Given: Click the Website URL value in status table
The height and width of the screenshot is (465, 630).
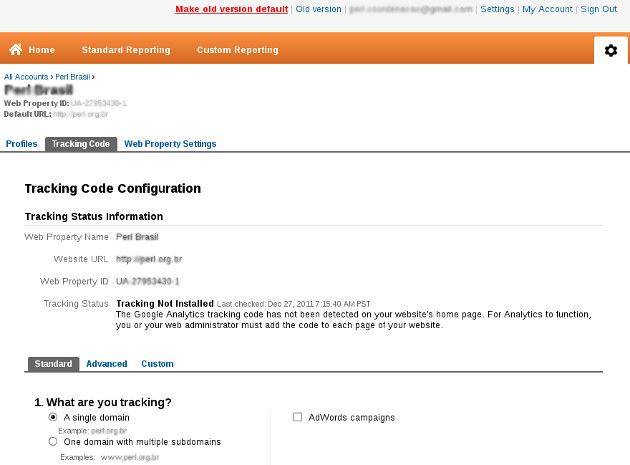Looking at the screenshot, I should click(149, 259).
